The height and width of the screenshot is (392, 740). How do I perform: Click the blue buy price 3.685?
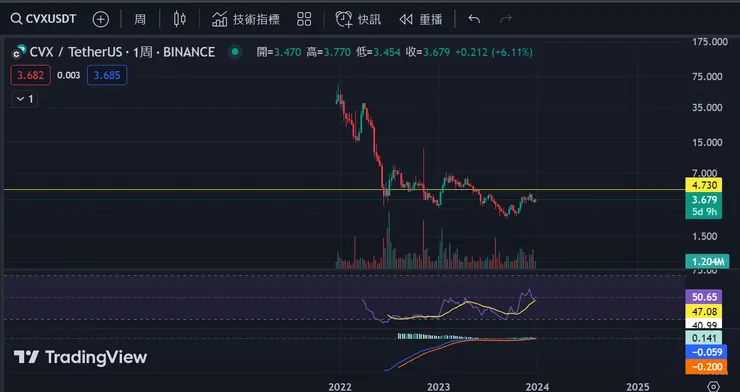[x=107, y=75]
